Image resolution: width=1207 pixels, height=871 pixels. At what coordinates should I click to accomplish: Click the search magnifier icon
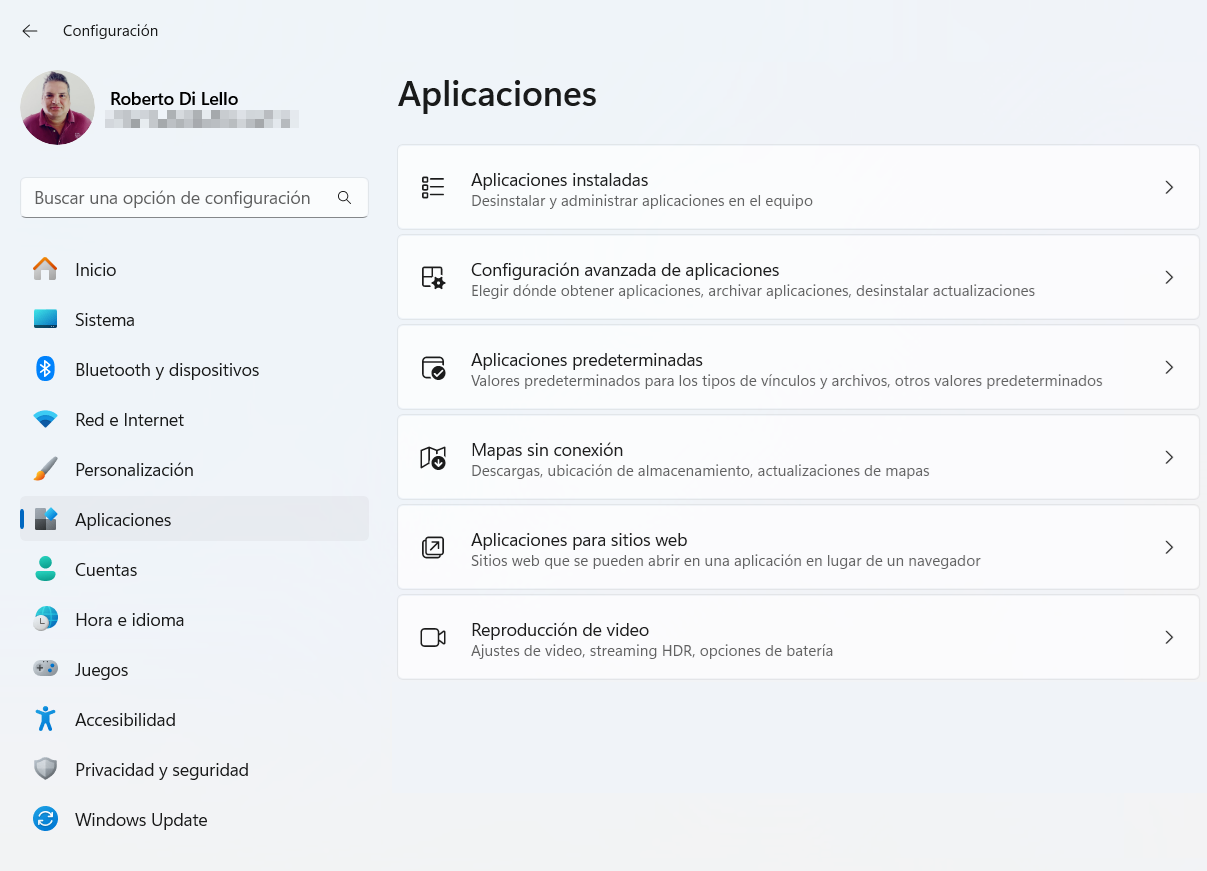pos(344,198)
